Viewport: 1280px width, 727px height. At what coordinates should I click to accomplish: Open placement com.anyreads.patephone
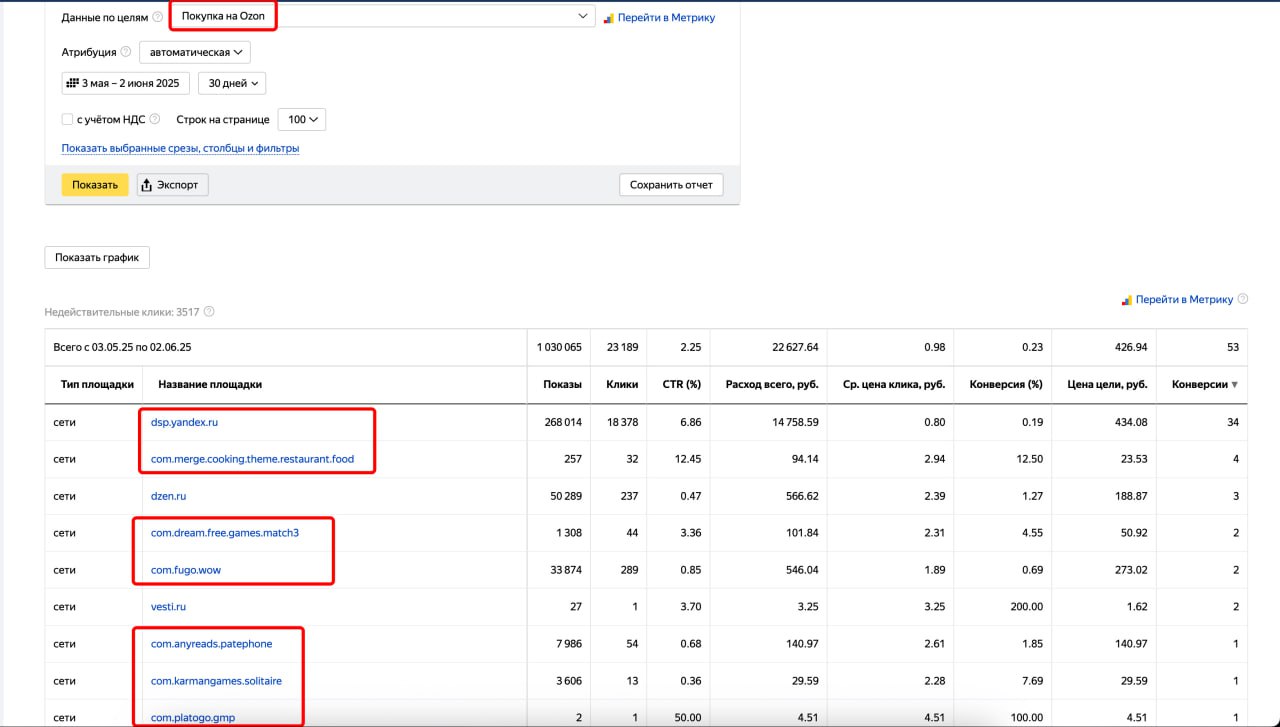(211, 644)
